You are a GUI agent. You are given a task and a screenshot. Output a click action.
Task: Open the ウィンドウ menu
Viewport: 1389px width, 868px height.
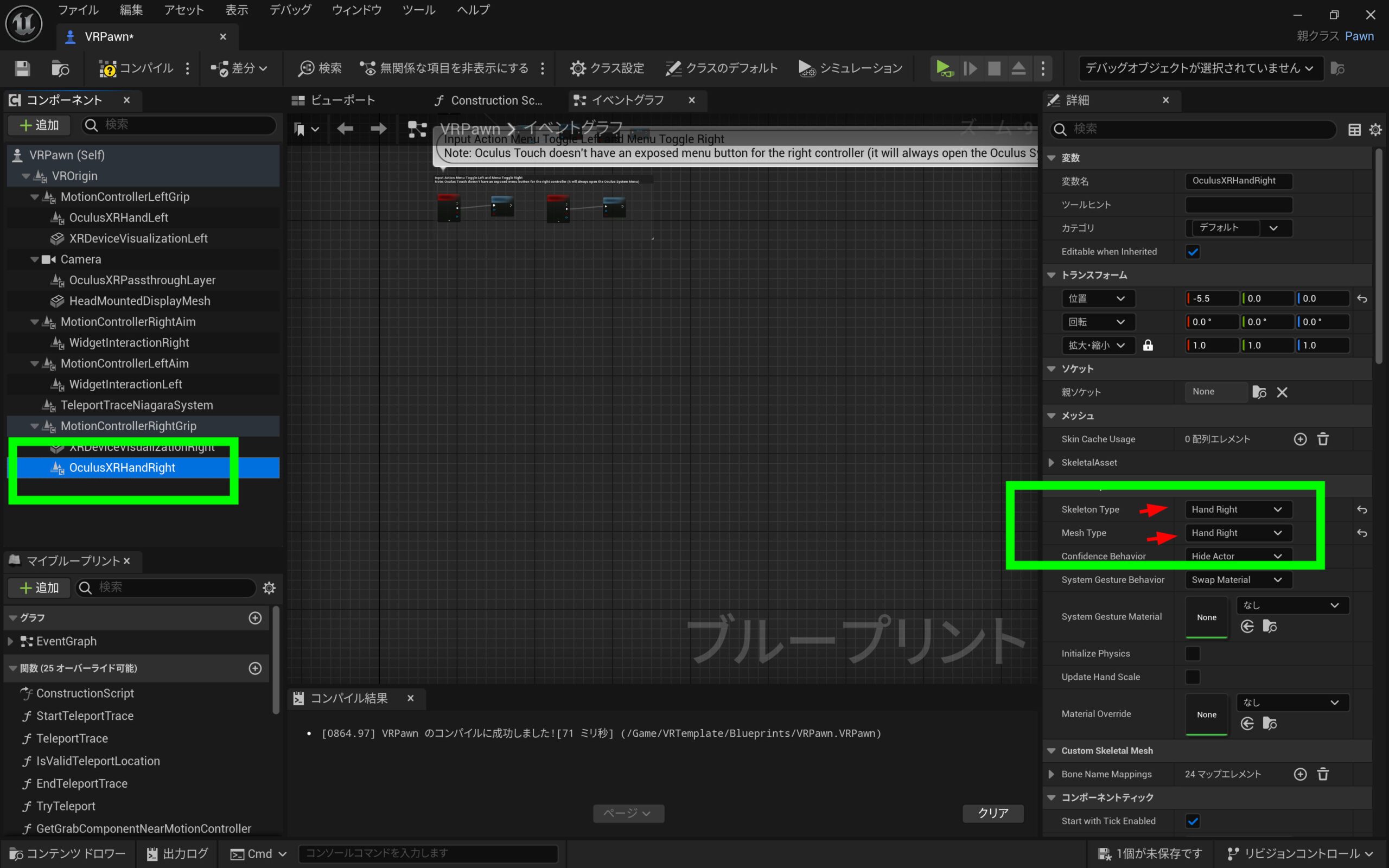coord(356,10)
